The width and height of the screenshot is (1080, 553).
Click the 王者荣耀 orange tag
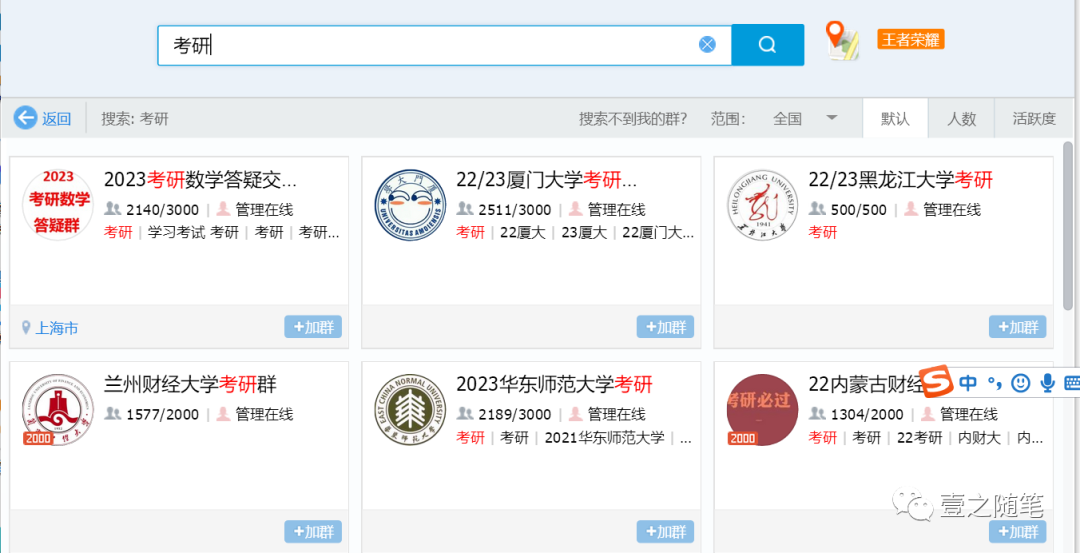(x=911, y=39)
